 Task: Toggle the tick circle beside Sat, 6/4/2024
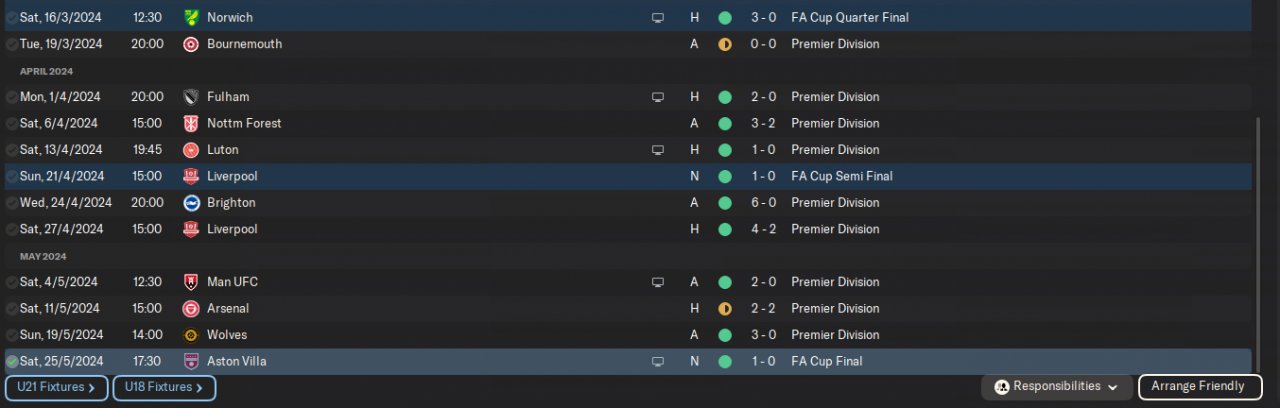(11, 124)
